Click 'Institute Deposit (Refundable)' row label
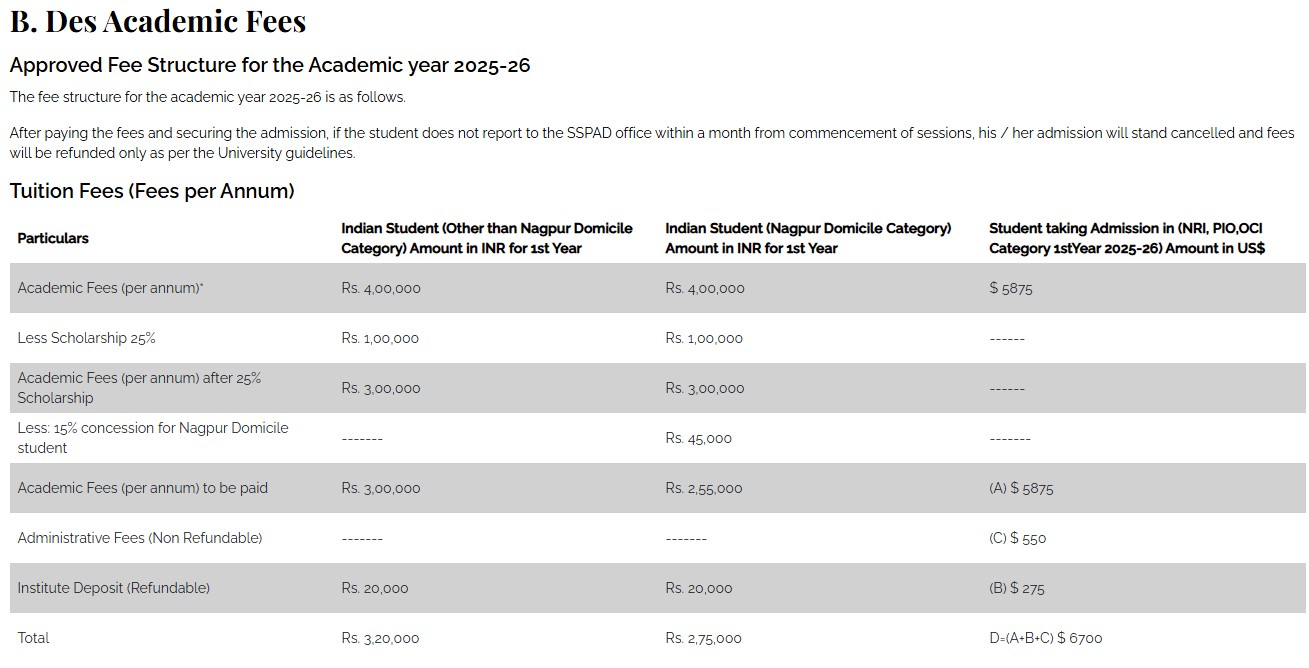The width and height of the screenshot is (1309, 668). coord(113,588)
